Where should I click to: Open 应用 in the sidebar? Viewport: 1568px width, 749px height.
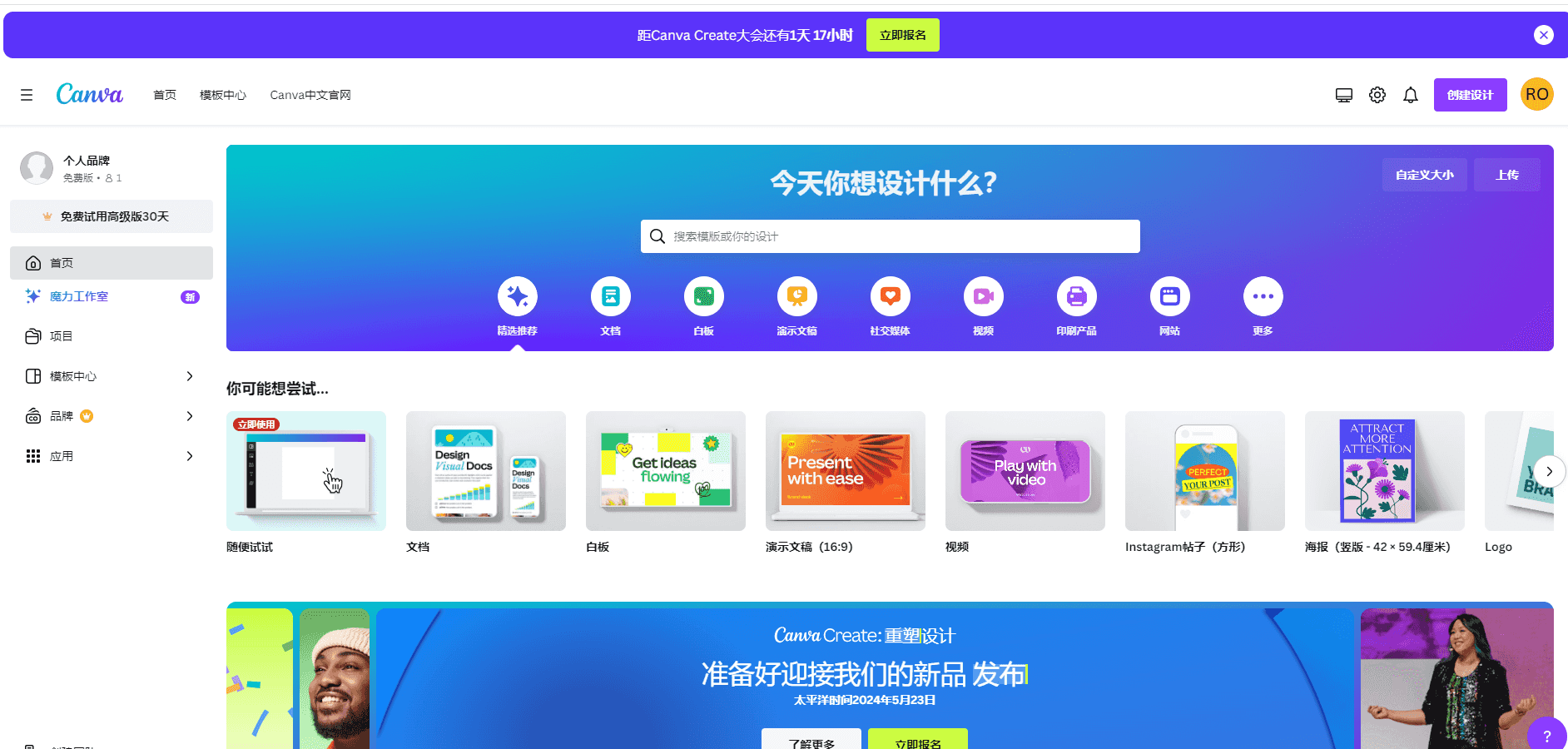tap(112, 456)
